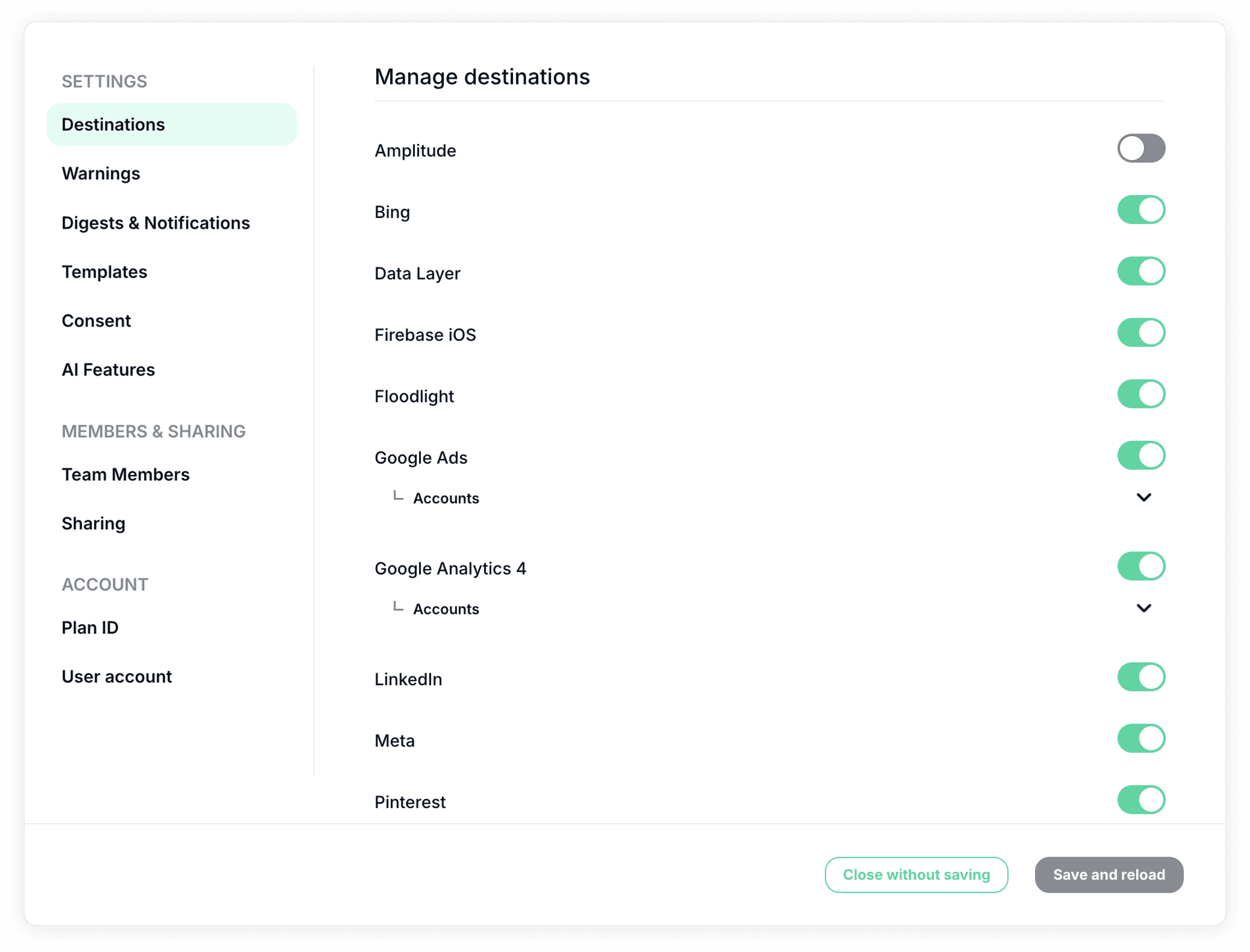1250x952 pixels.
Task: Open AI Features settings
Action: (x=108, y=370)
